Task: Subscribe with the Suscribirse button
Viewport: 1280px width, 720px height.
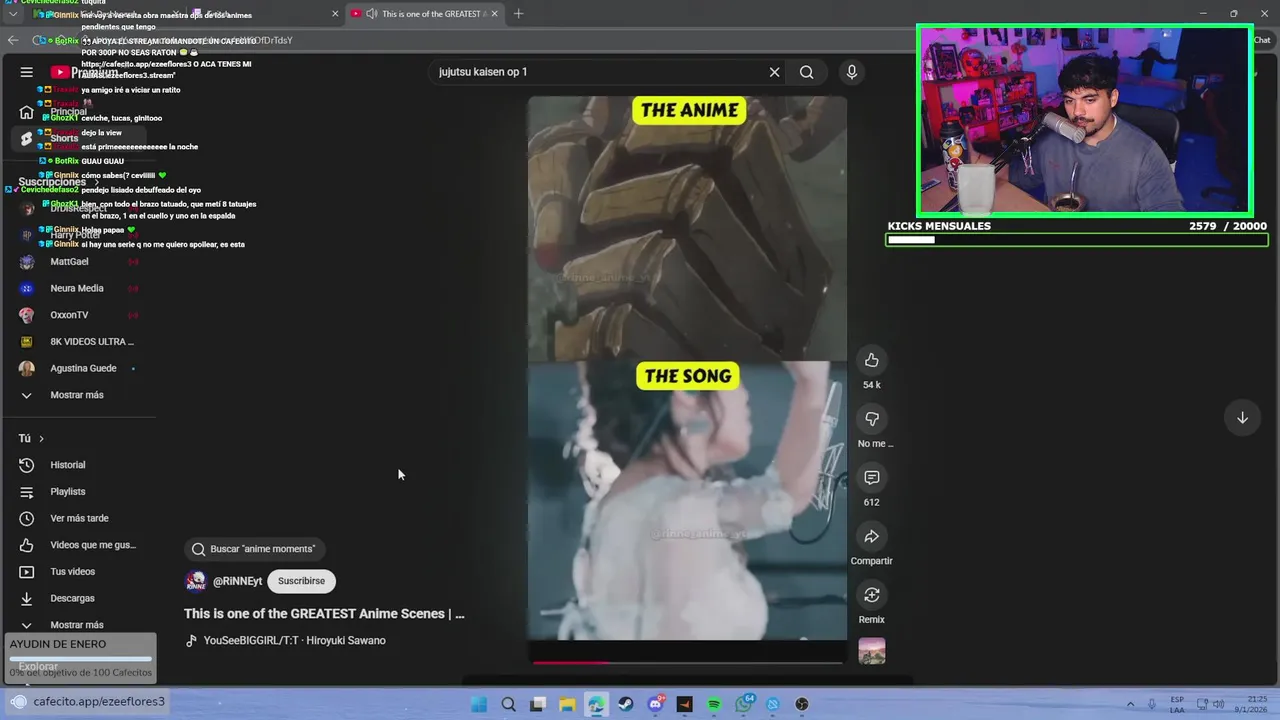Action: pyautogui.click(x=301, y=581)
